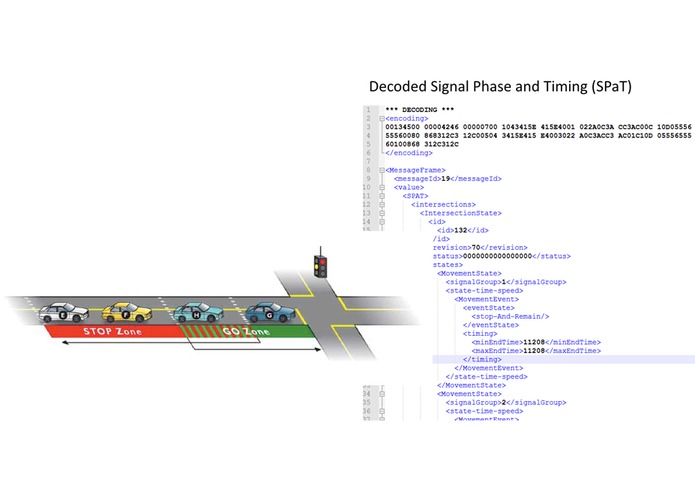
Task: Click the closing </MovementState> tag
Action: (x=471, y=385)
